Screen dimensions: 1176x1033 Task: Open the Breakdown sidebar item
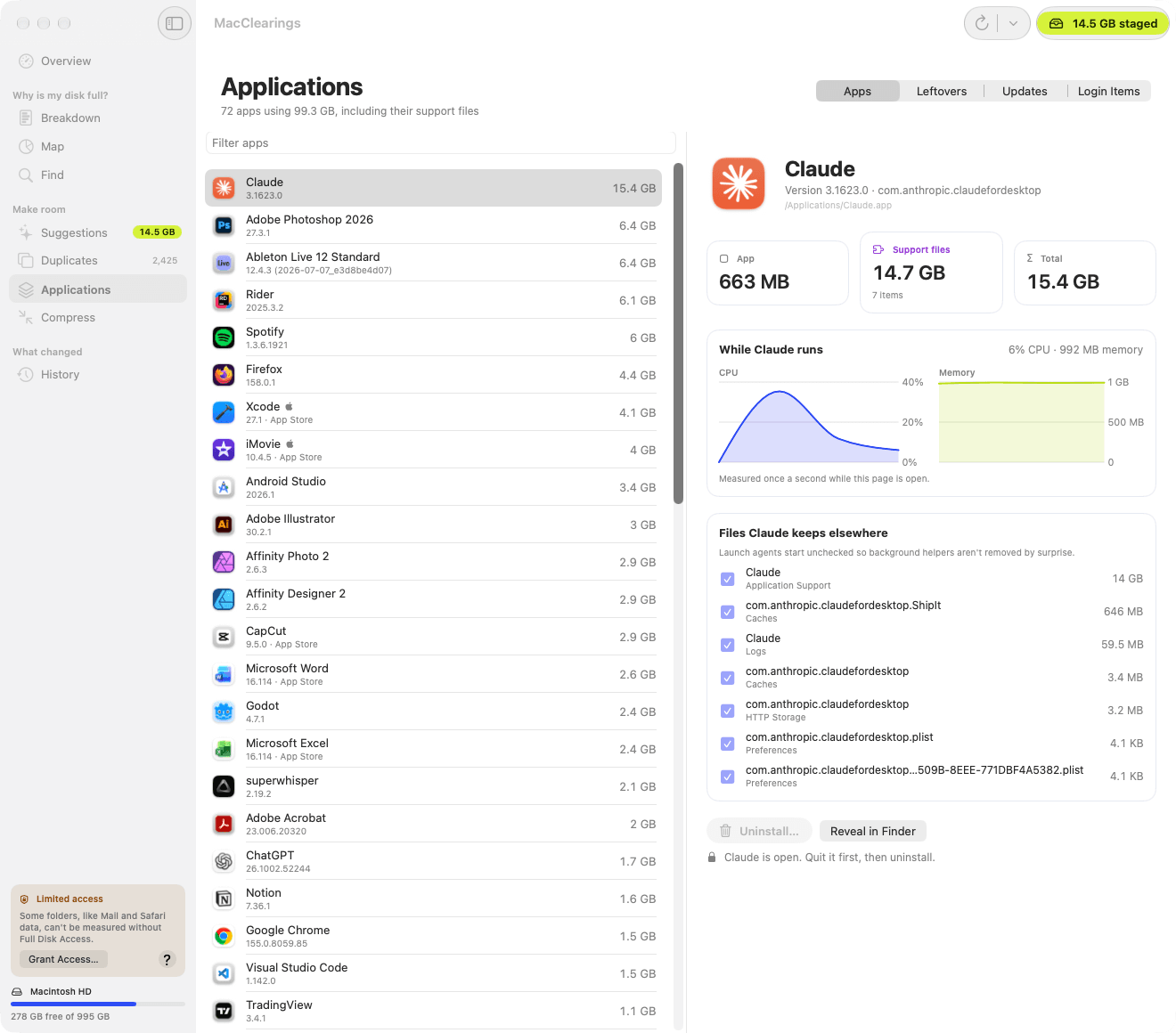click(x=98, y=118)
